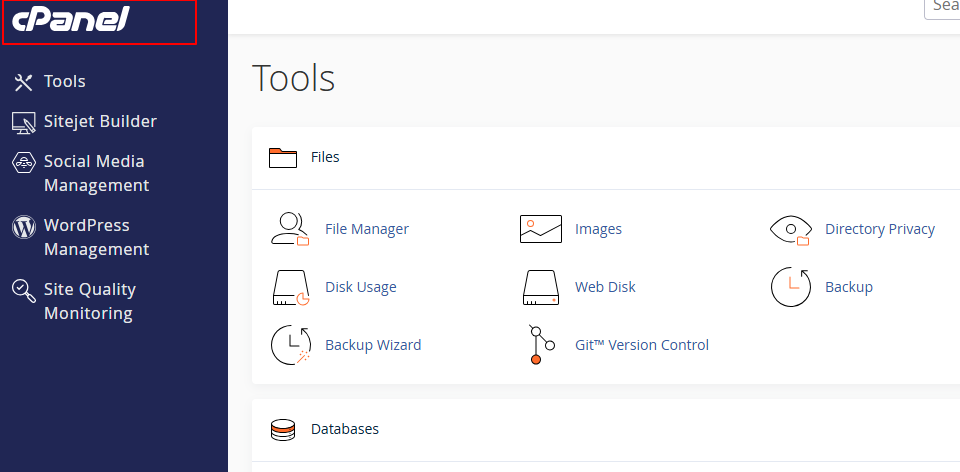Open the Directory Privacy eye icon
Screen dimensions: 960x472
790,229
